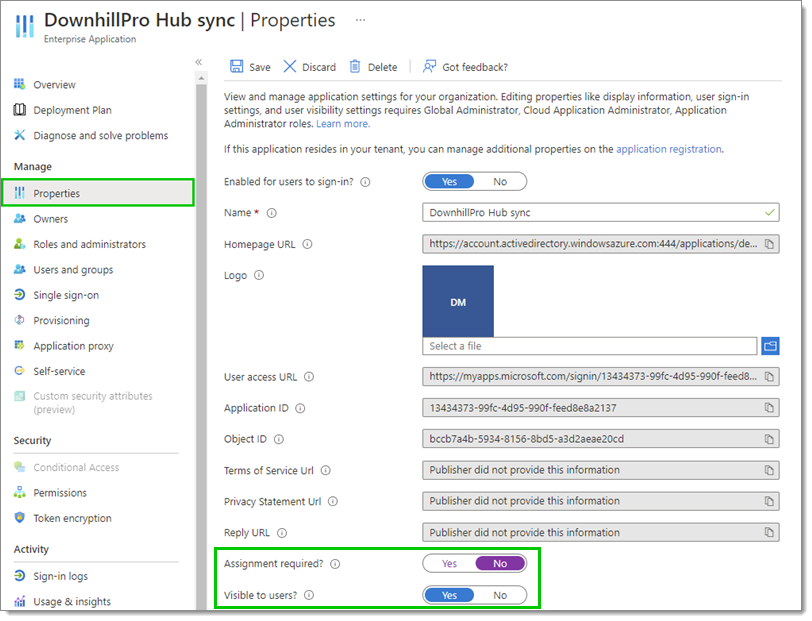Copy the Application ID value

coord(769,408)
